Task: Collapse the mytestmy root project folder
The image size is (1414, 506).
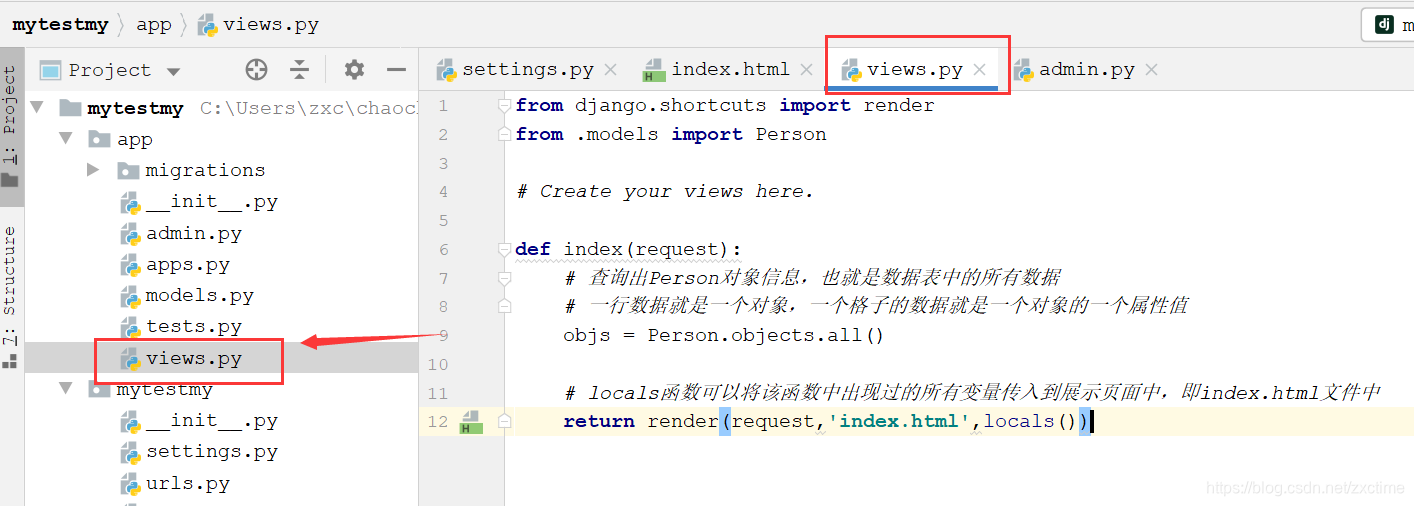Action: click(38, 107)
